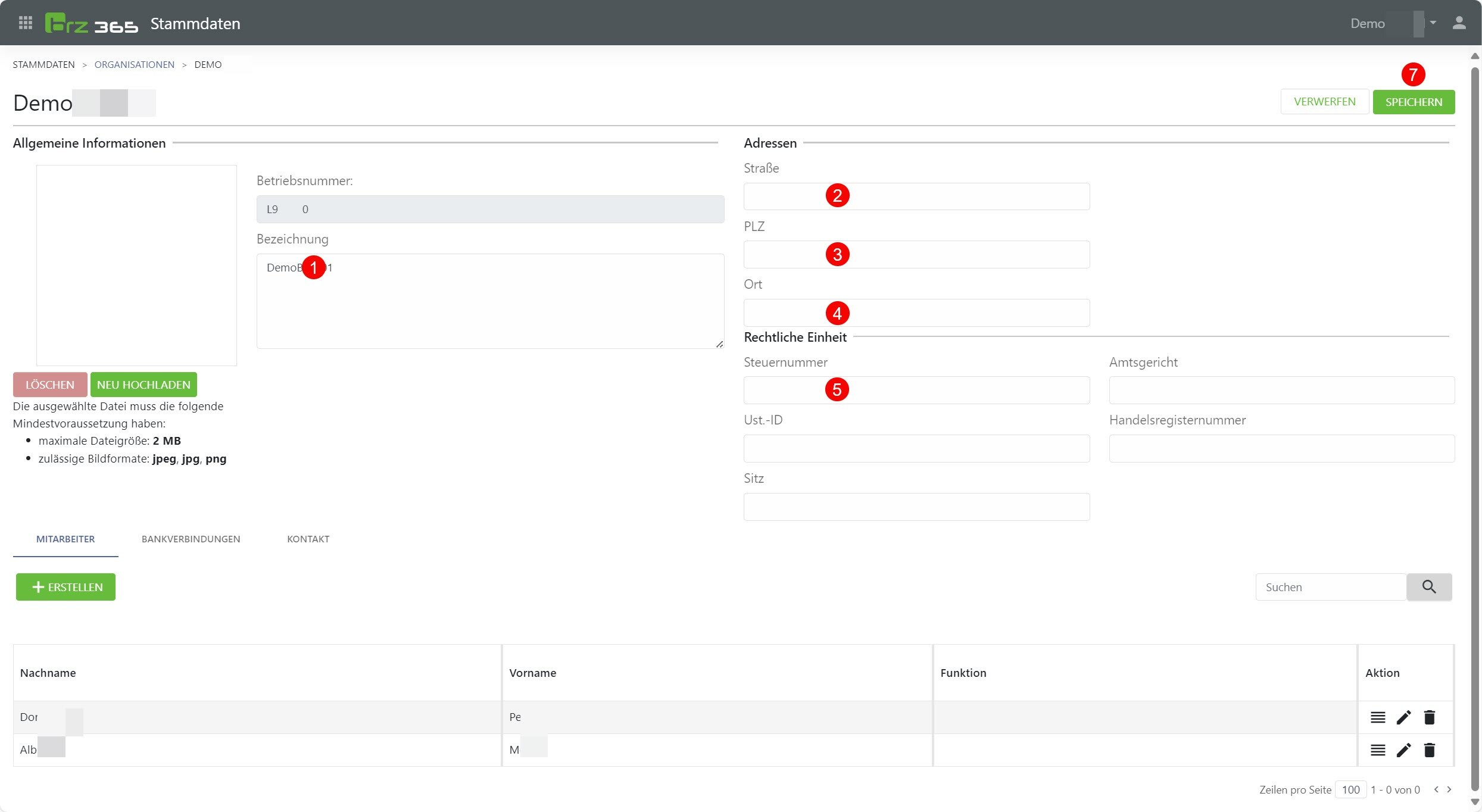Edit the Dor employee row
The width and height of the screenshot is (1482, 812).
pos(1404,717)
